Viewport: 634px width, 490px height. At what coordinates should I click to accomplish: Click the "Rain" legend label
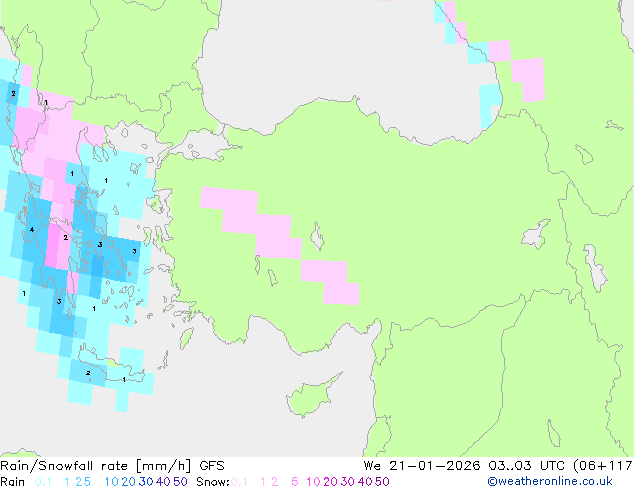[x=13, y=482]
